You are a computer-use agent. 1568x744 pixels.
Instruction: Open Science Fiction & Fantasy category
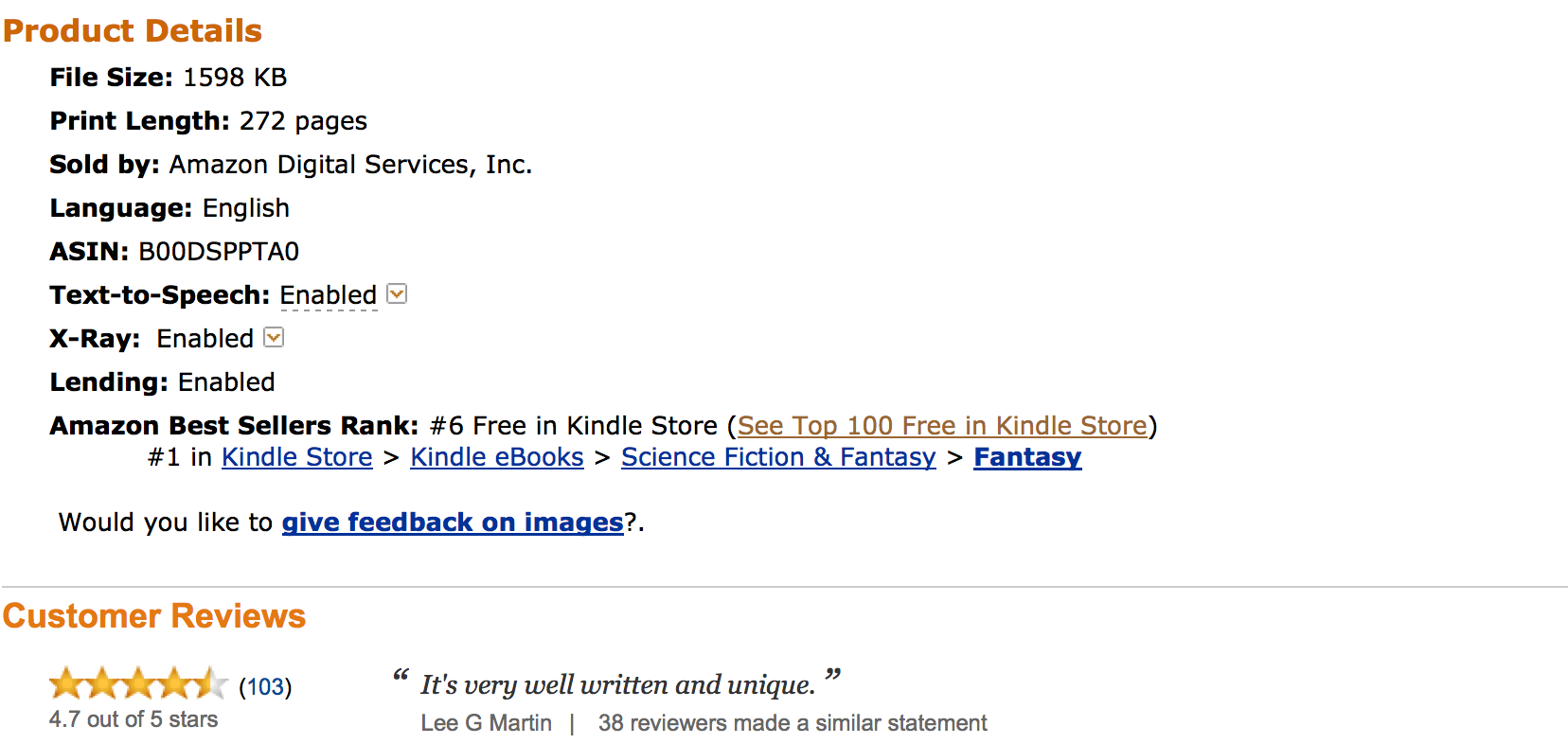[777, 457]
